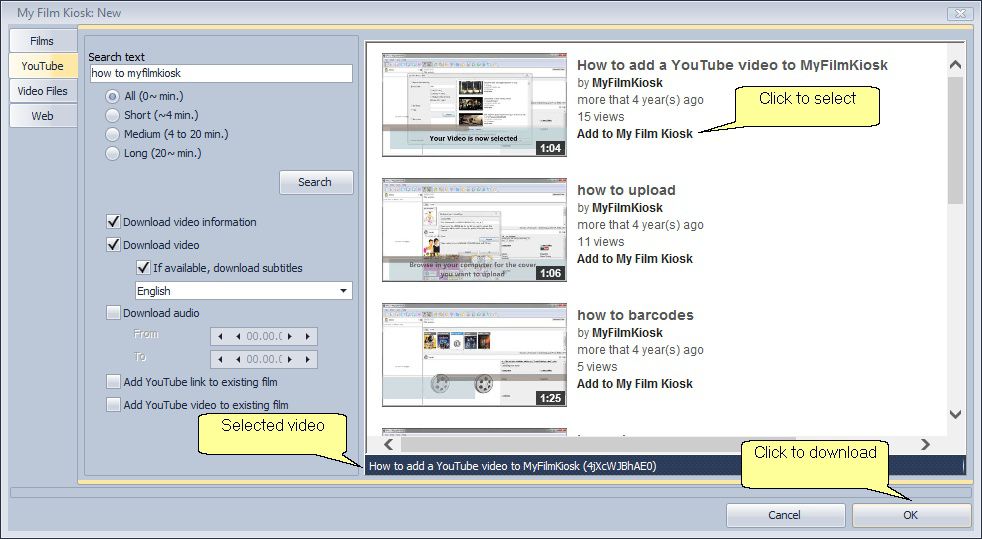Image resolution: width=982 pixels, height=539 pixels.
Task: Click title 'How to add a YouTube video to MyFilmKiosk'
Action: (732, 65)
